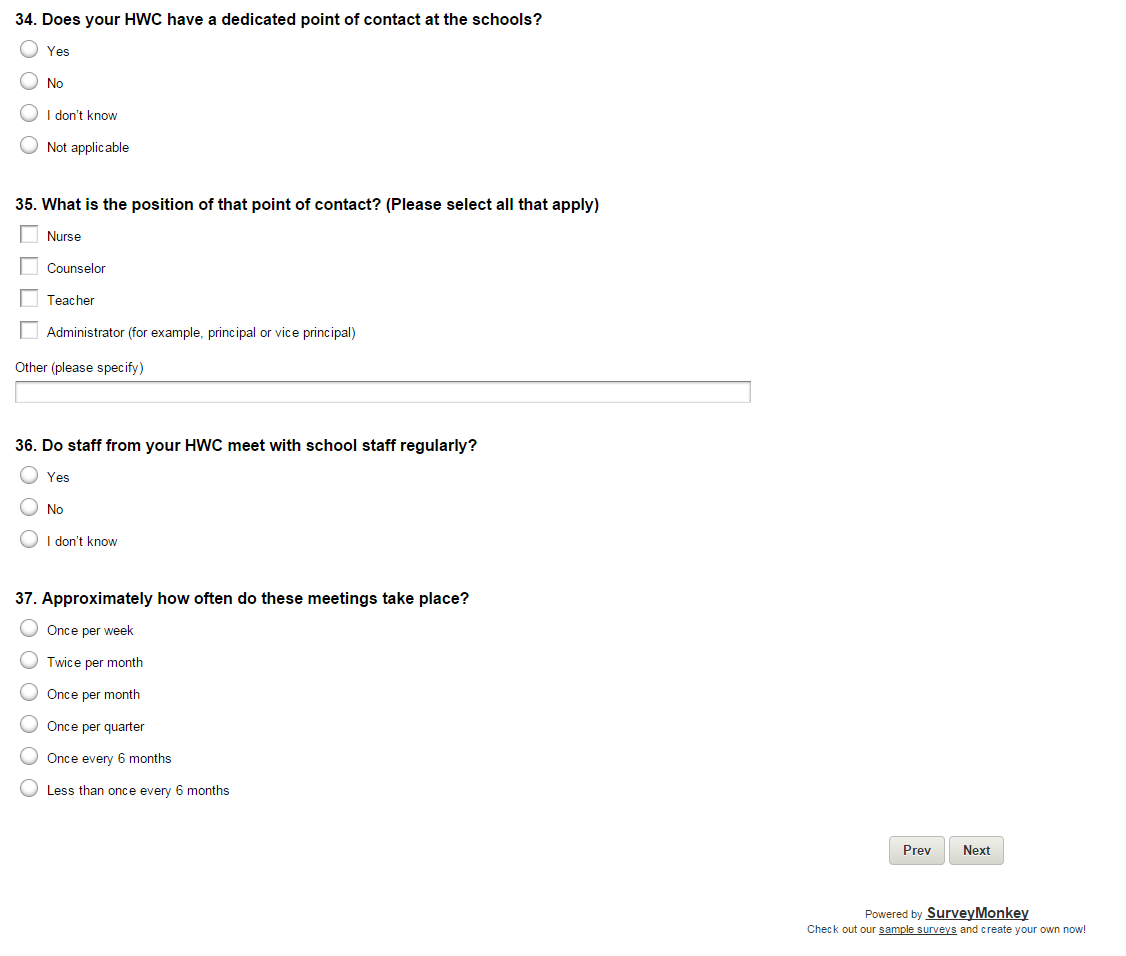This screenshot has width=1126, height=956.
Task: Select Yes for dedicated point of contact
Action: coord(29,50)
